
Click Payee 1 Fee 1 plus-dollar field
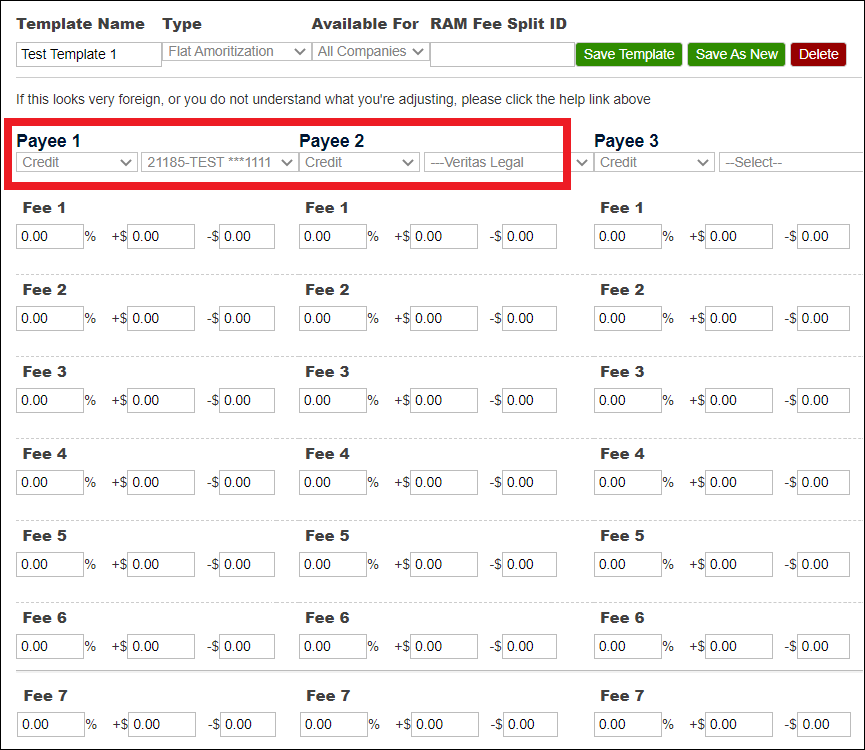pos(161,236)
